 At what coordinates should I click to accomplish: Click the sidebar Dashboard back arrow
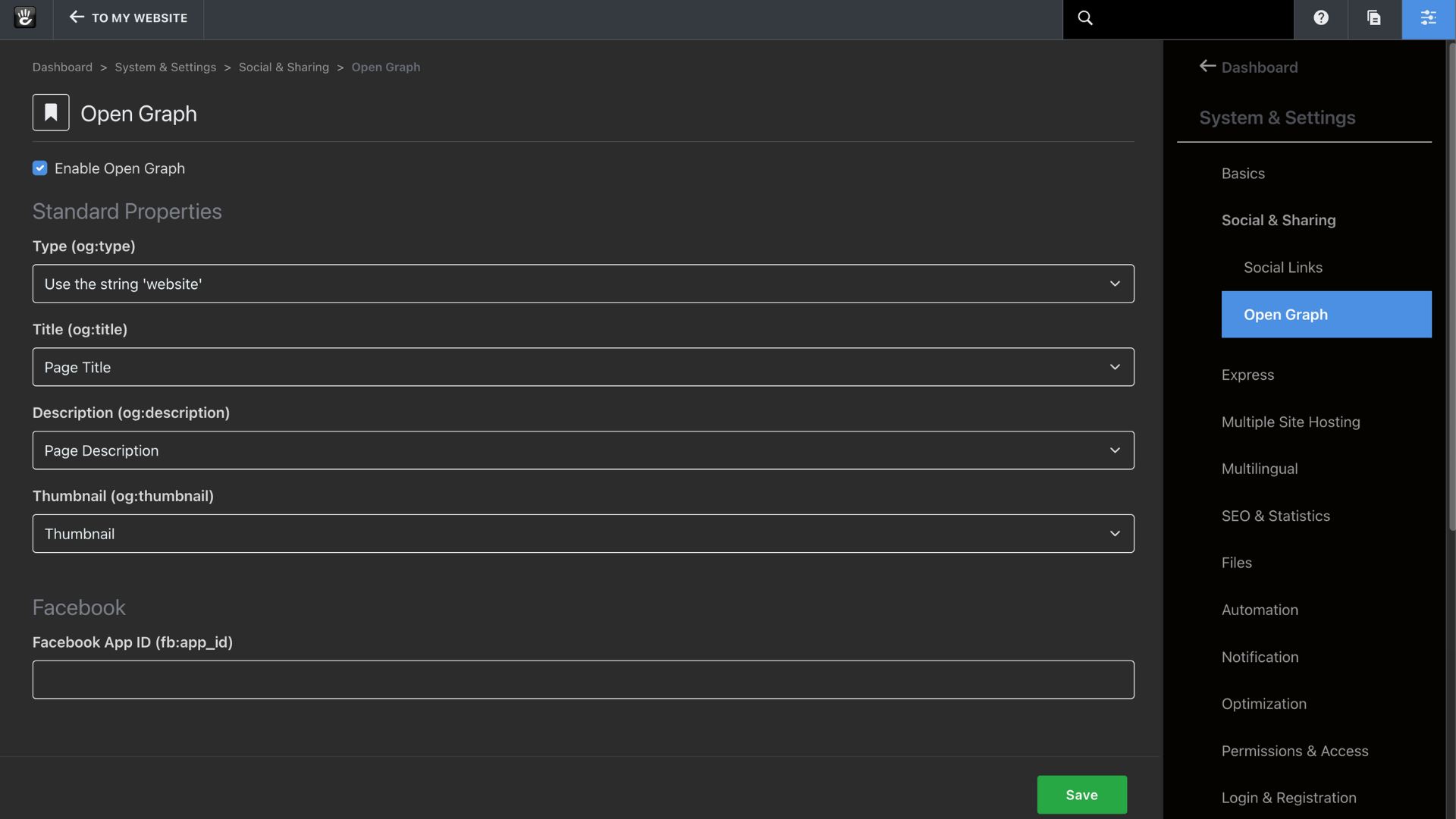pos(1207,67)
